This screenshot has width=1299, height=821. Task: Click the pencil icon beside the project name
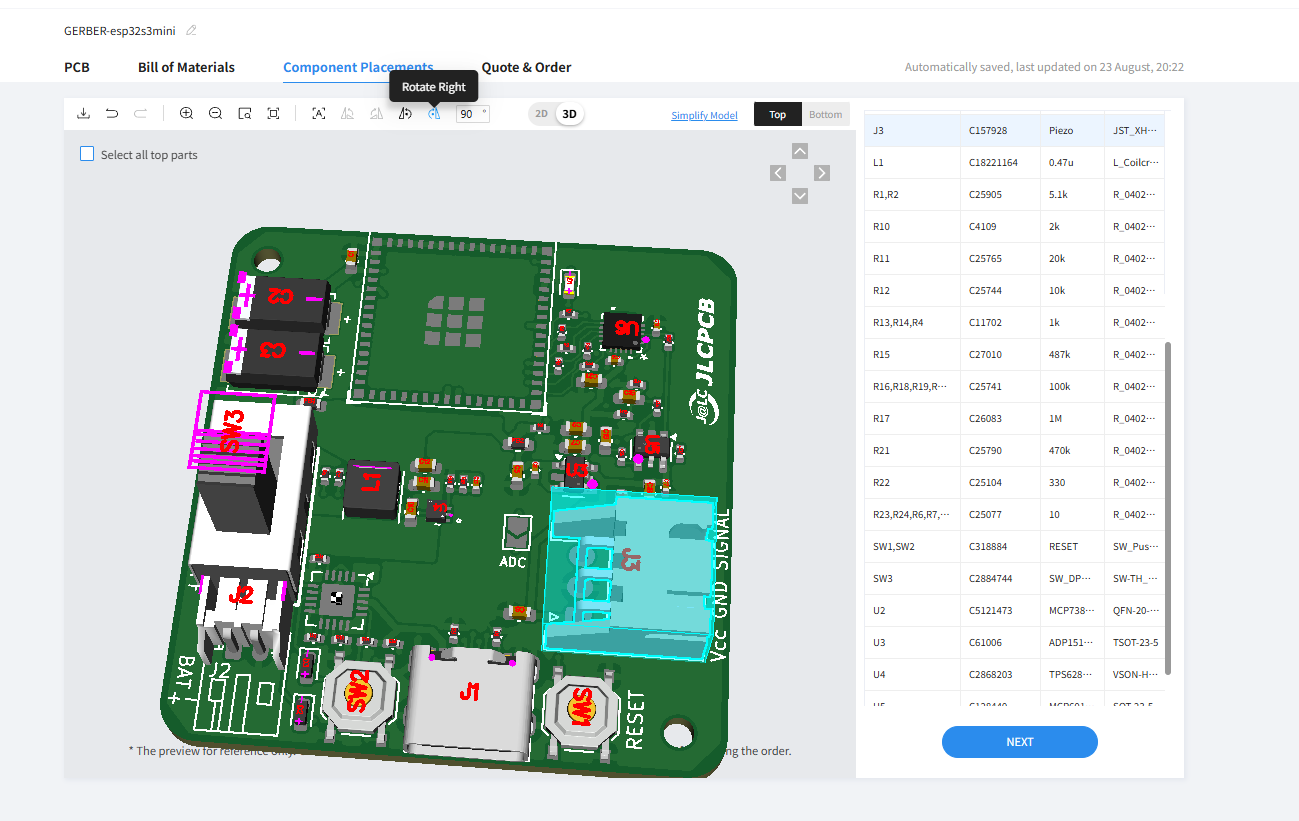191,31
